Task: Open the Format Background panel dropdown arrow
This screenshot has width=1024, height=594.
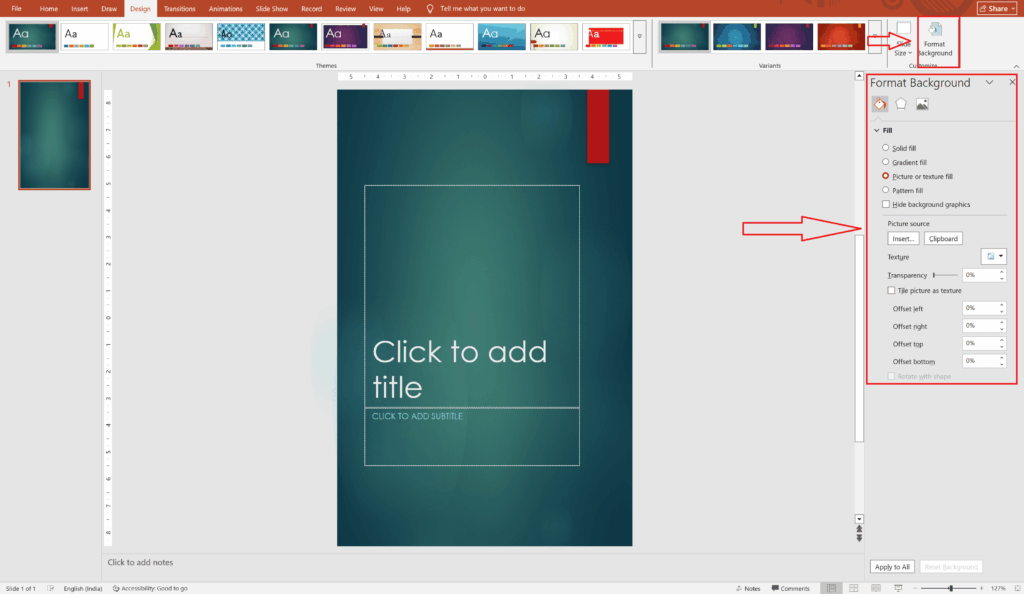Action: (x=990, y=82)
